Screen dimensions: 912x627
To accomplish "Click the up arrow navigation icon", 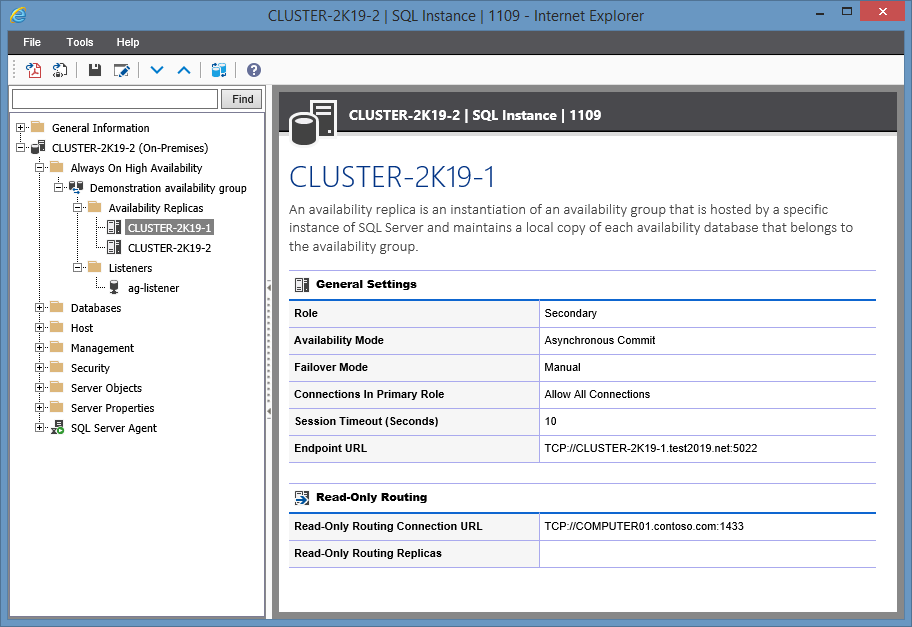I will point(184,70).
